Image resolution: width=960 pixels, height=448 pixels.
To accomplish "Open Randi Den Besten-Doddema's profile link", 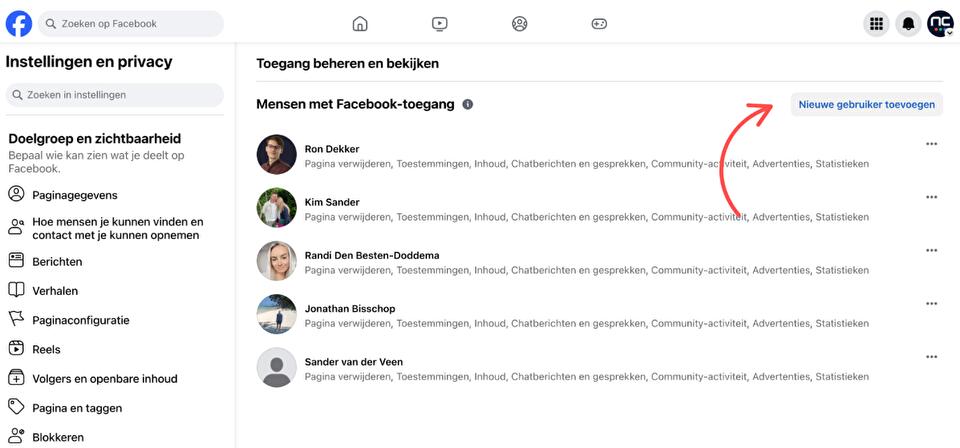I will tap(371, 255).
